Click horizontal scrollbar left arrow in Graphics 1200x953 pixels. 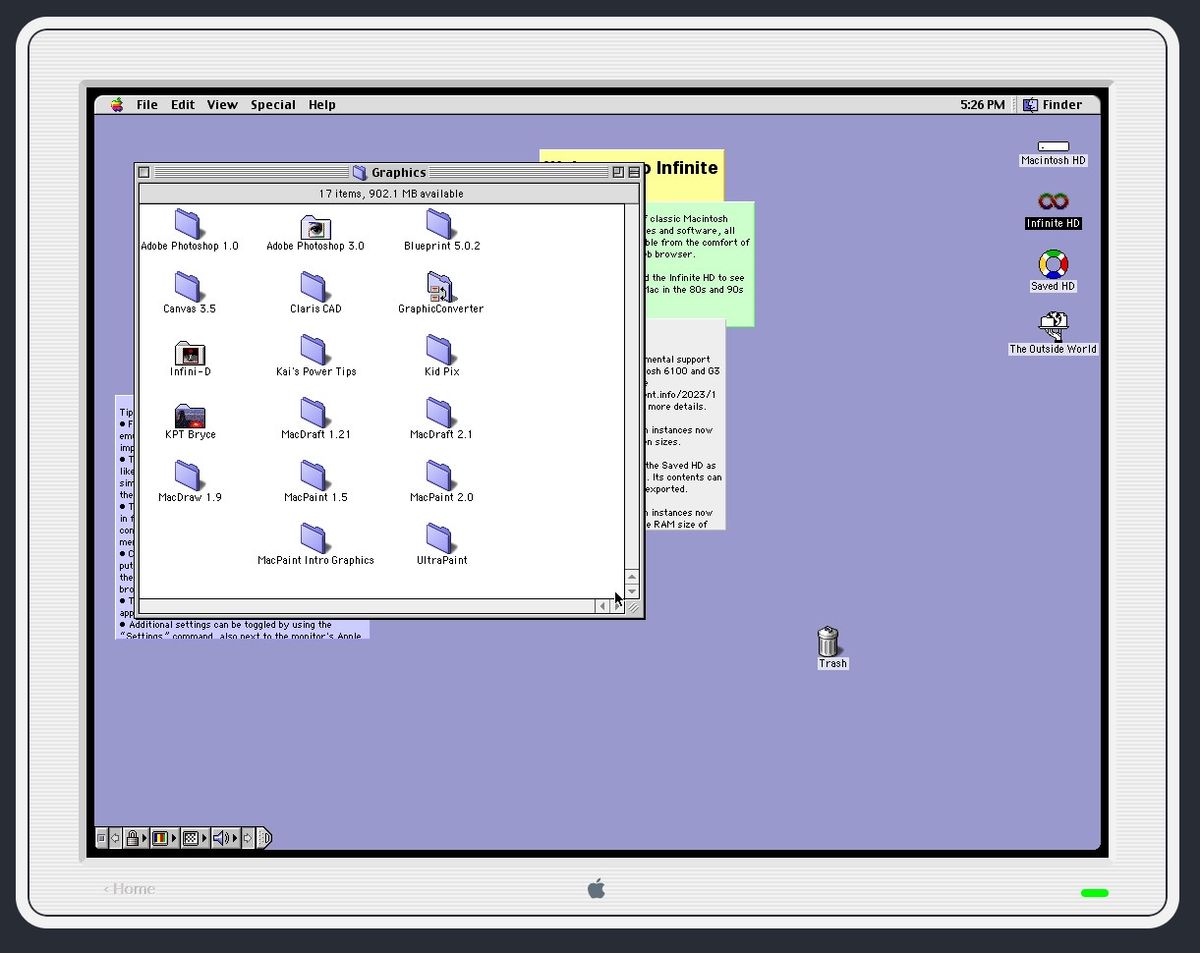pyautogui.click(x=603, y=606)
